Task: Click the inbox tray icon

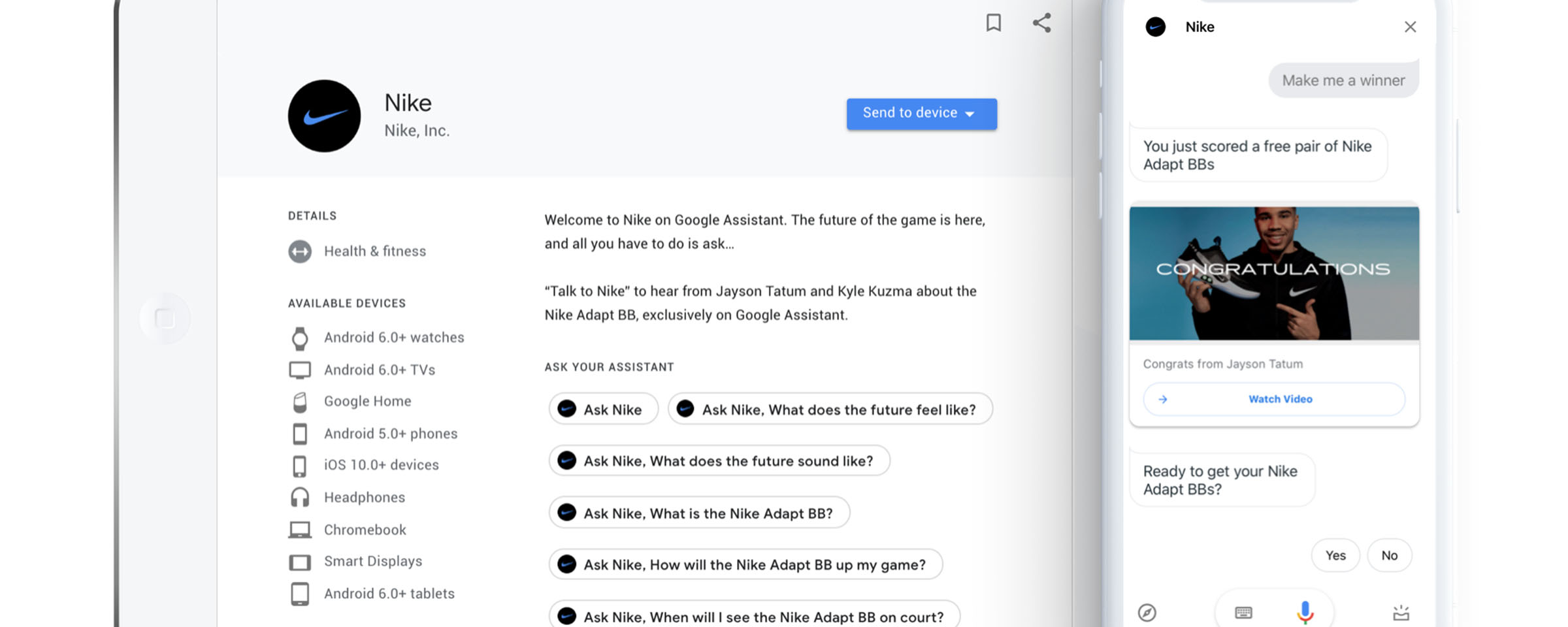Action: pyautogui.click(x=1401, y=613)
